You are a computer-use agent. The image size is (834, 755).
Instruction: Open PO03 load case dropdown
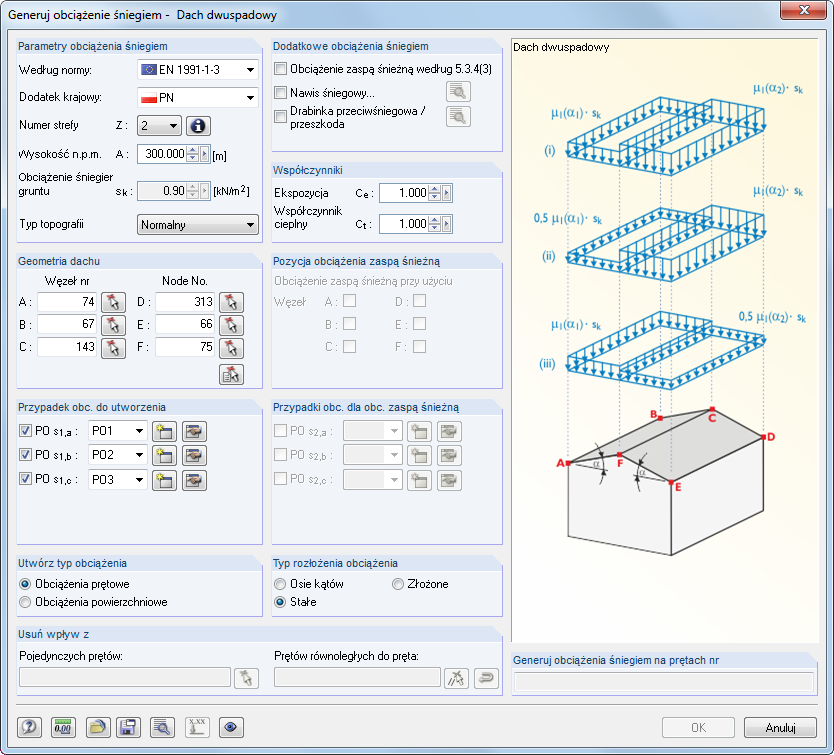[118, 480]
